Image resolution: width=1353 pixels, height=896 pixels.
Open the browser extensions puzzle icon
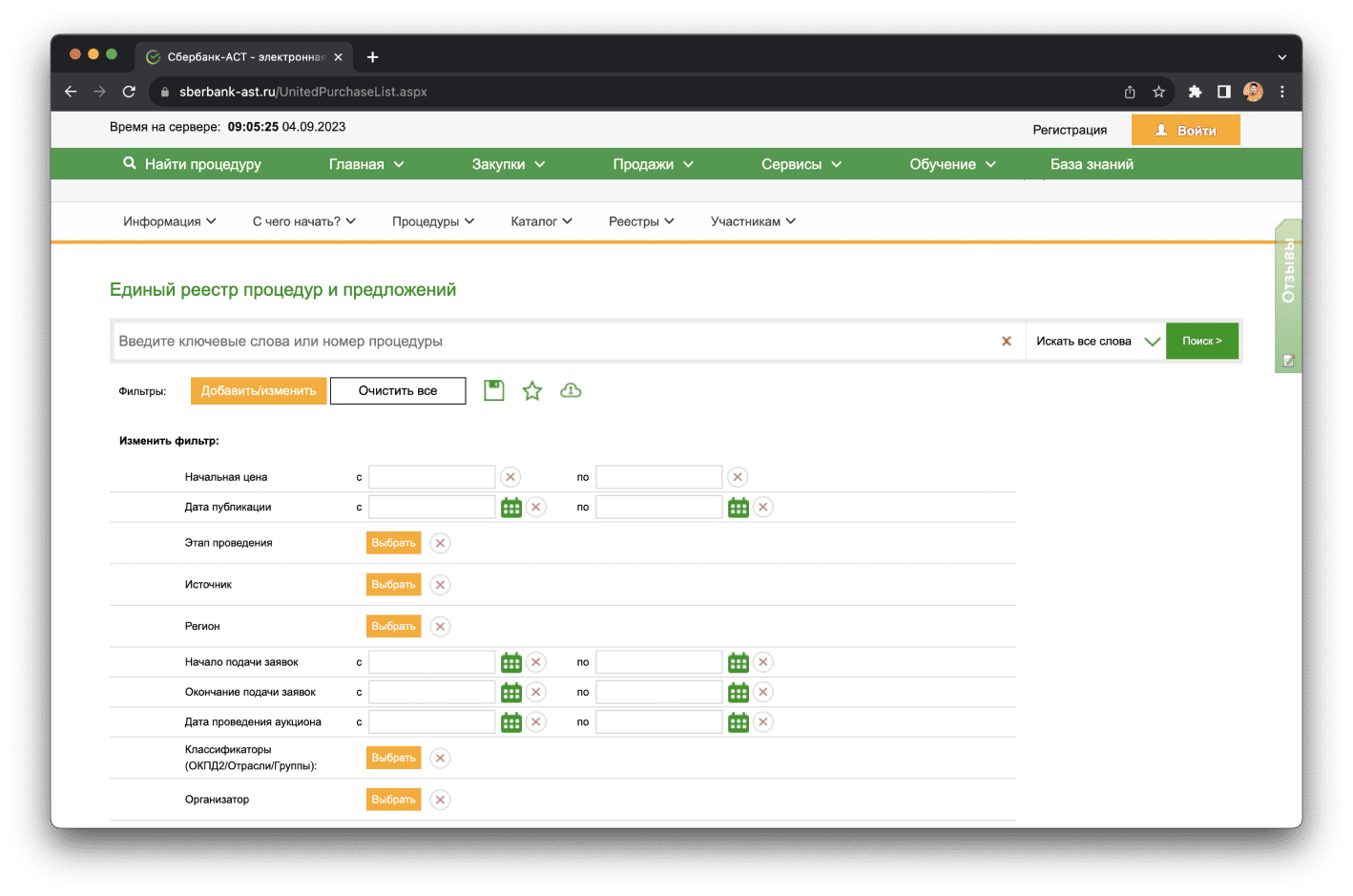point(1195,92)
